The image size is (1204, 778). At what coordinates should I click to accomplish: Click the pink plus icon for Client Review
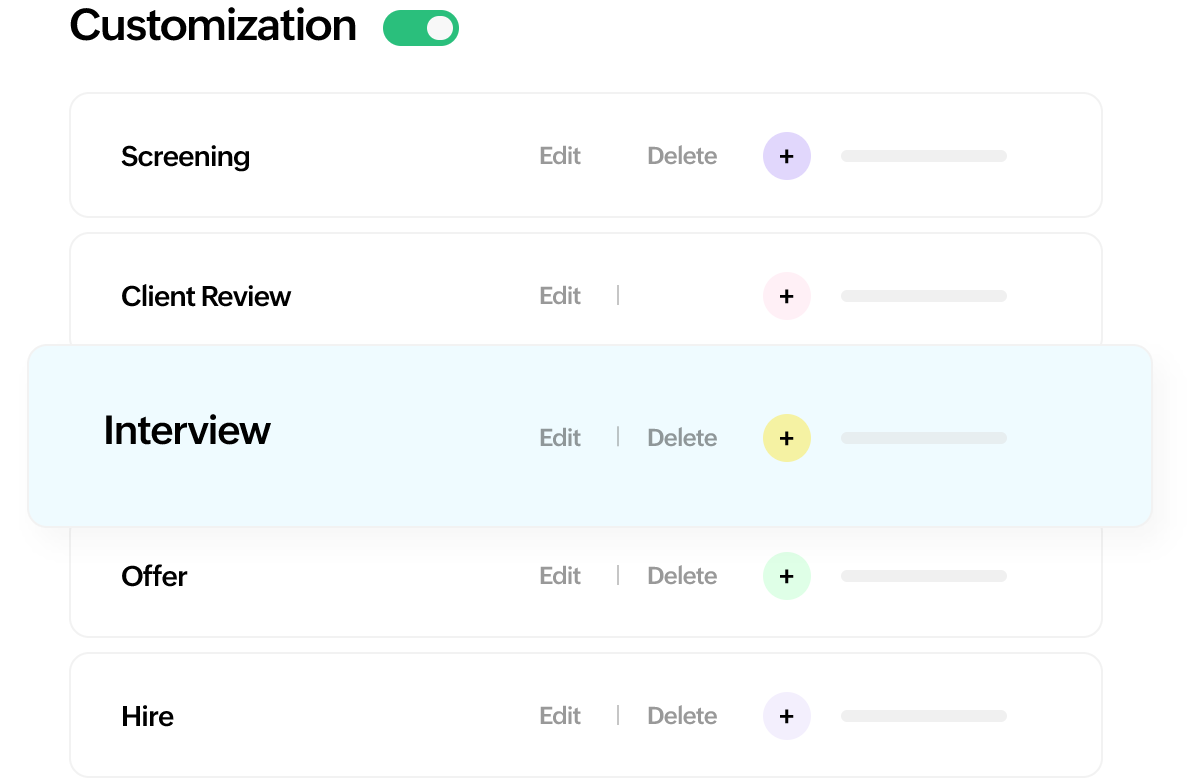[x=787, y=296]
